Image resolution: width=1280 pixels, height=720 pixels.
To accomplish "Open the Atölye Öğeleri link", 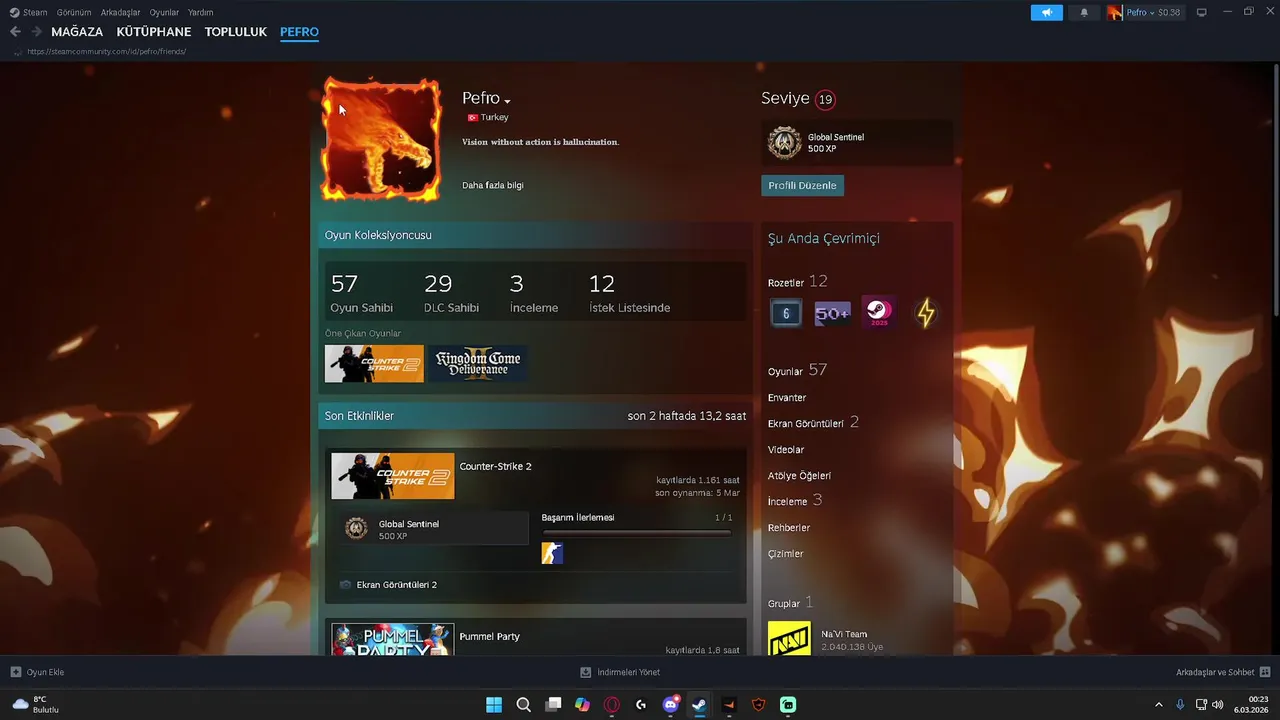I will [799, 476].
